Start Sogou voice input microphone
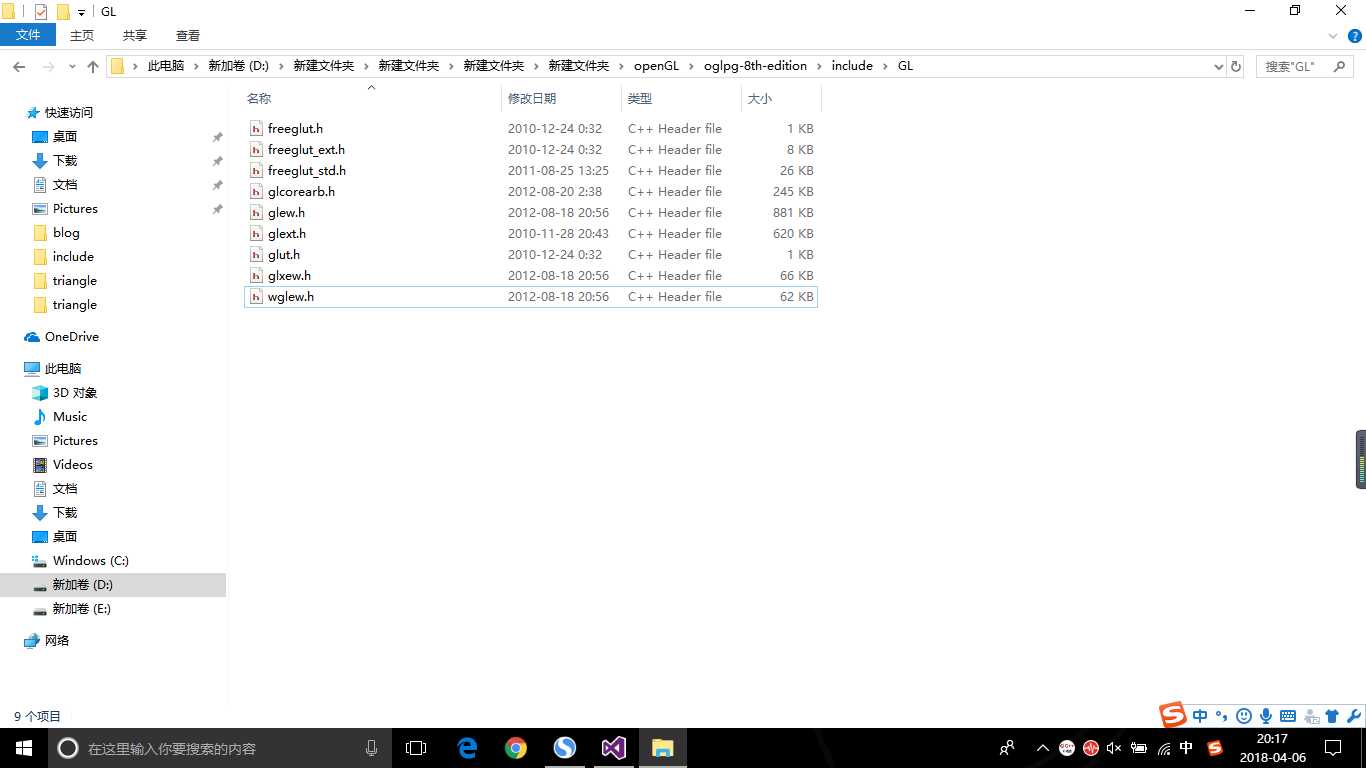Viewport: 1366px width, 768px height. click(1266, 716)
